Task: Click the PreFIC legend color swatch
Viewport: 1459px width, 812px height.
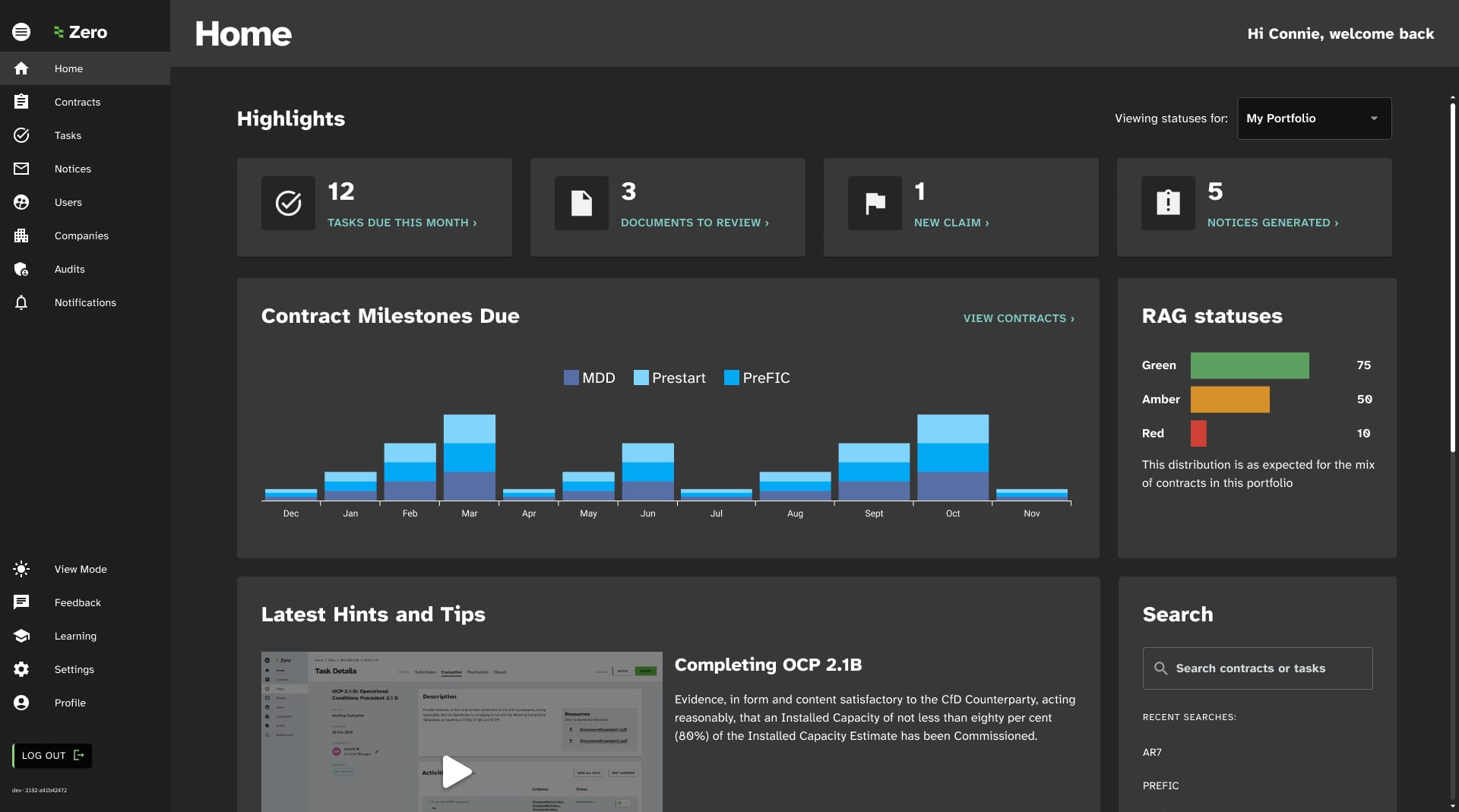Action: pos(732,378)
